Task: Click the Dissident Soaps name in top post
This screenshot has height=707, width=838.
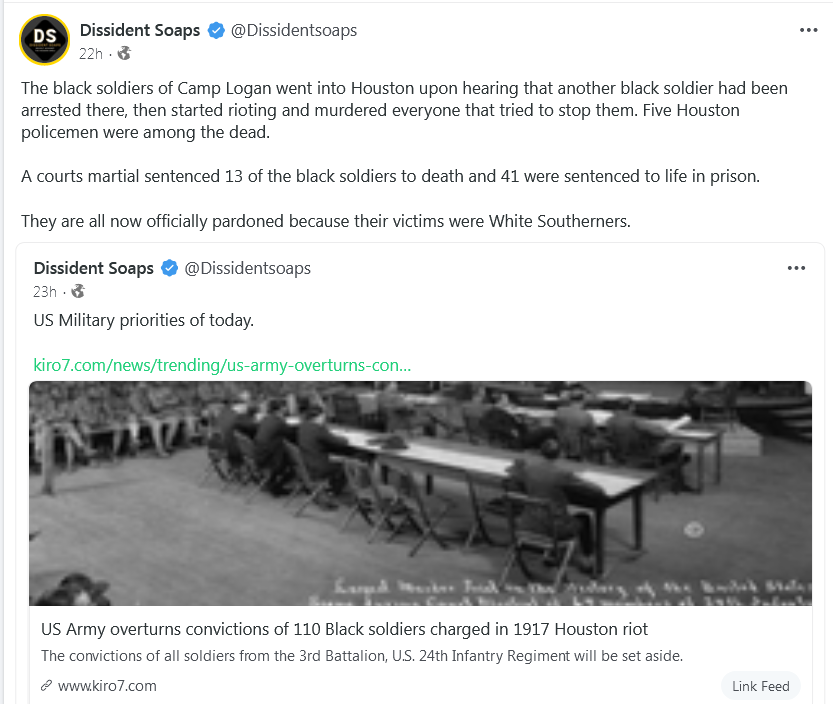Action: [x=139, y=30]
